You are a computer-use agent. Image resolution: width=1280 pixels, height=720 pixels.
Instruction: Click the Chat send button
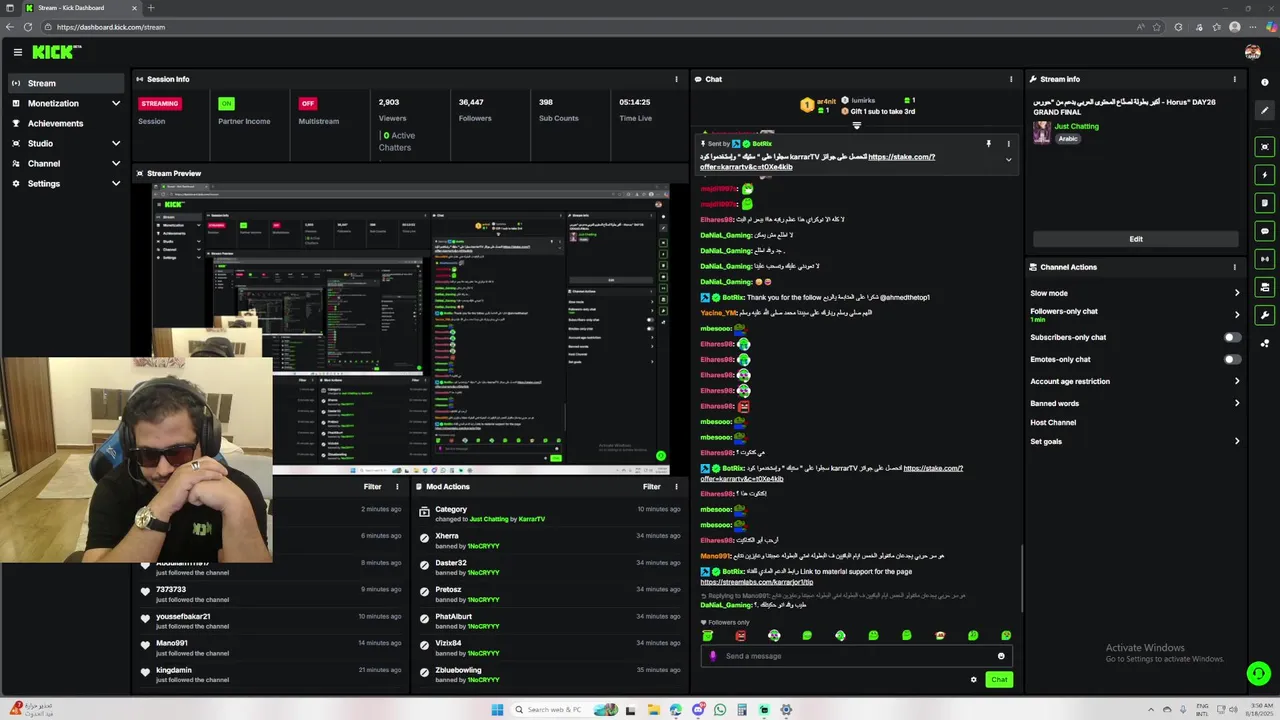(x=998, y=680)
